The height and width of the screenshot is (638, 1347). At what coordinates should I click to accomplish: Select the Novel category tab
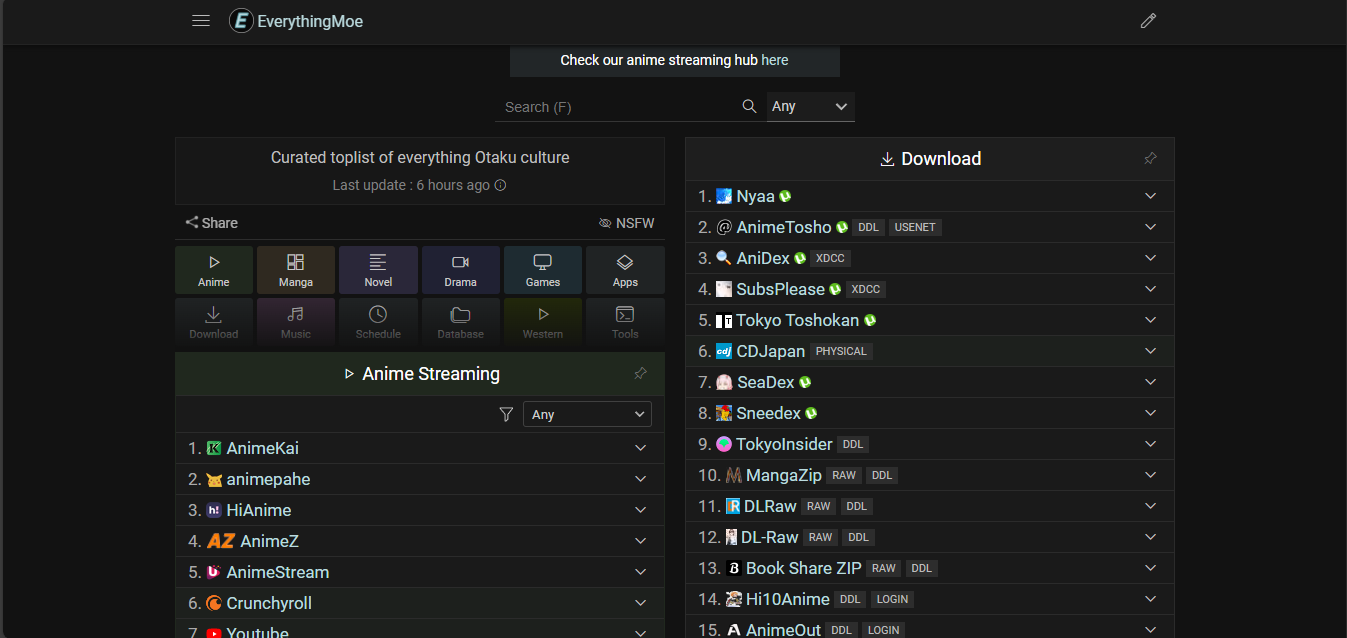378,270
